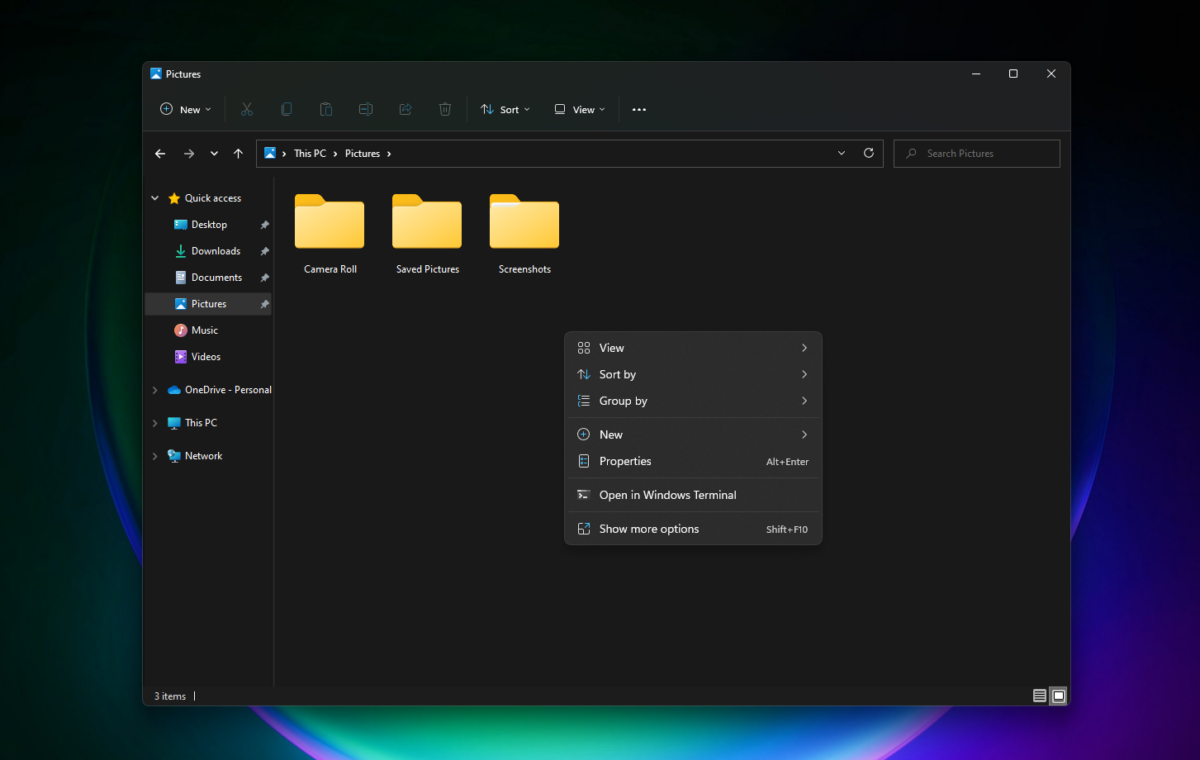Click the search magnifier icon
The height and width of the screenshot is (760, 1200).
pos(911,153)
